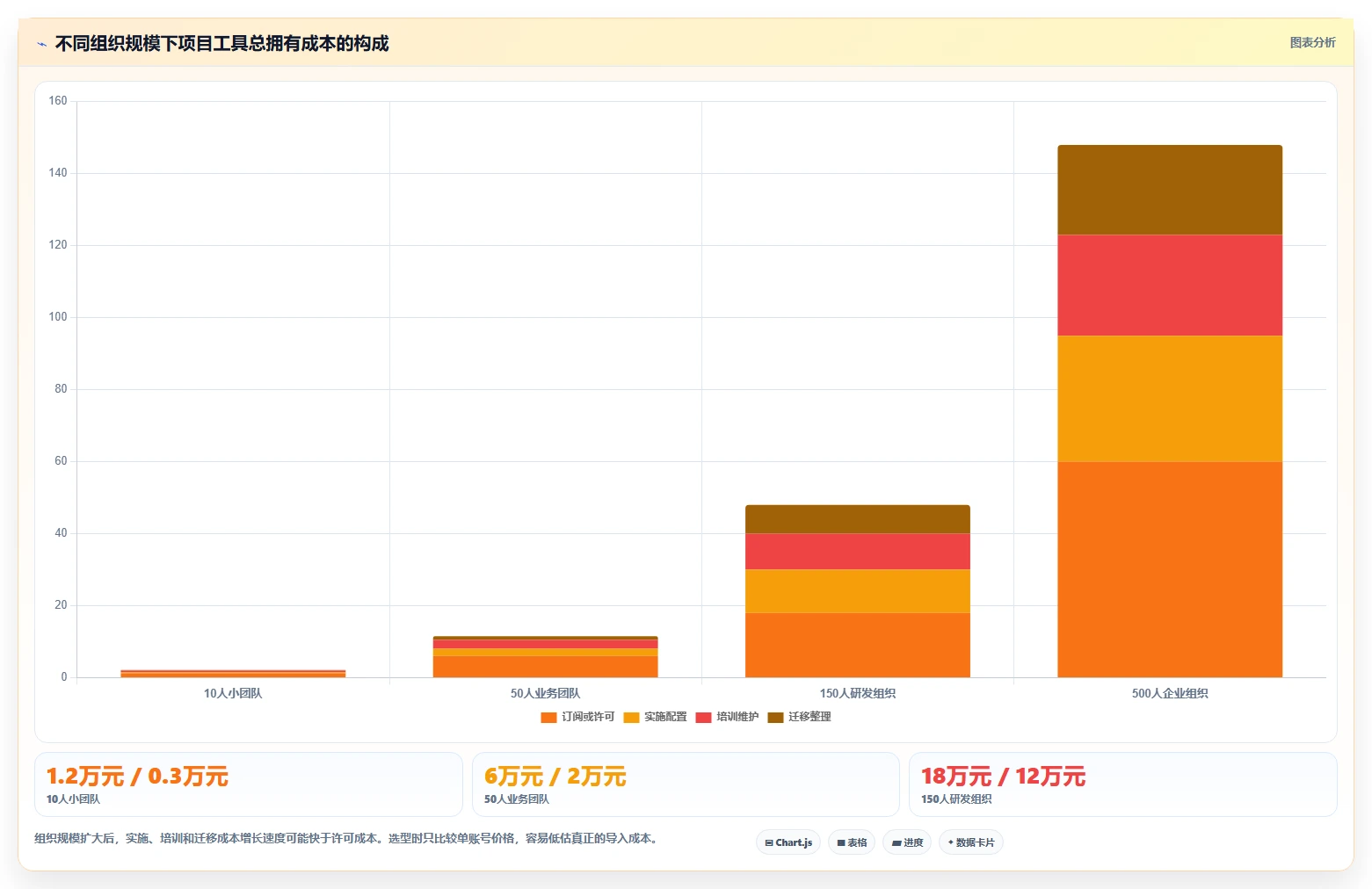Click the star icon in 数据卡片 tag
Screen dimensions: 1372x889
[951, 842]
